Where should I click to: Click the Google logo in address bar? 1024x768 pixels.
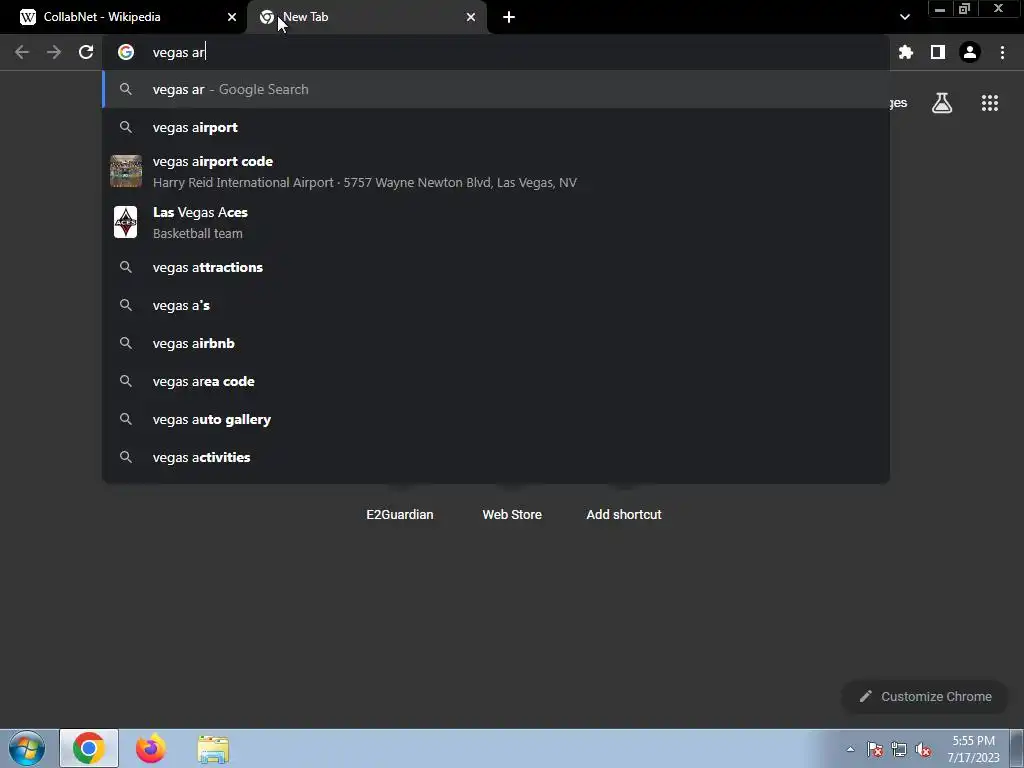coord(126,52)
